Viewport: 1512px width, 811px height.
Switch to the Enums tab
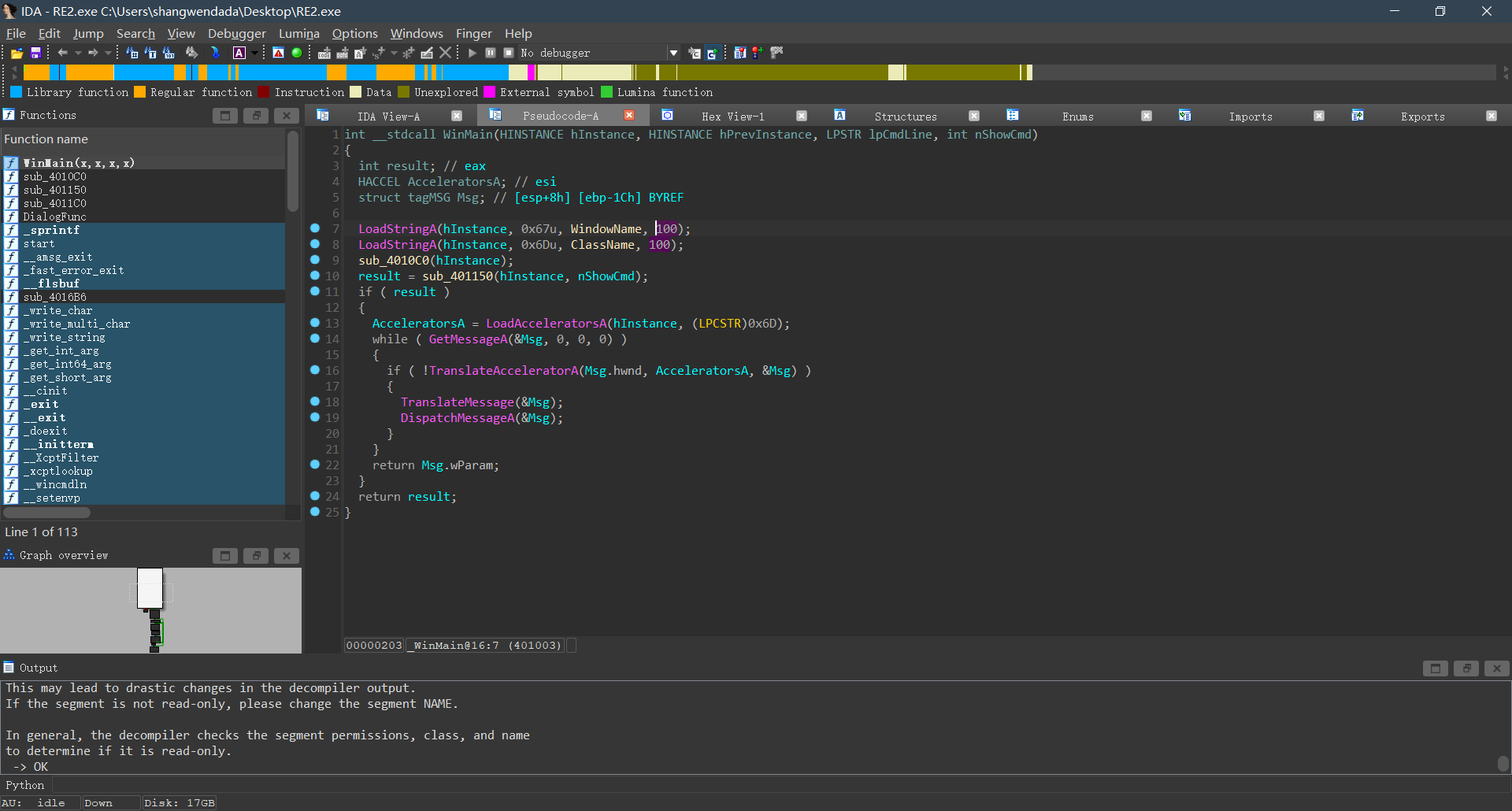pyautogui.click(x=1077, y=117)
